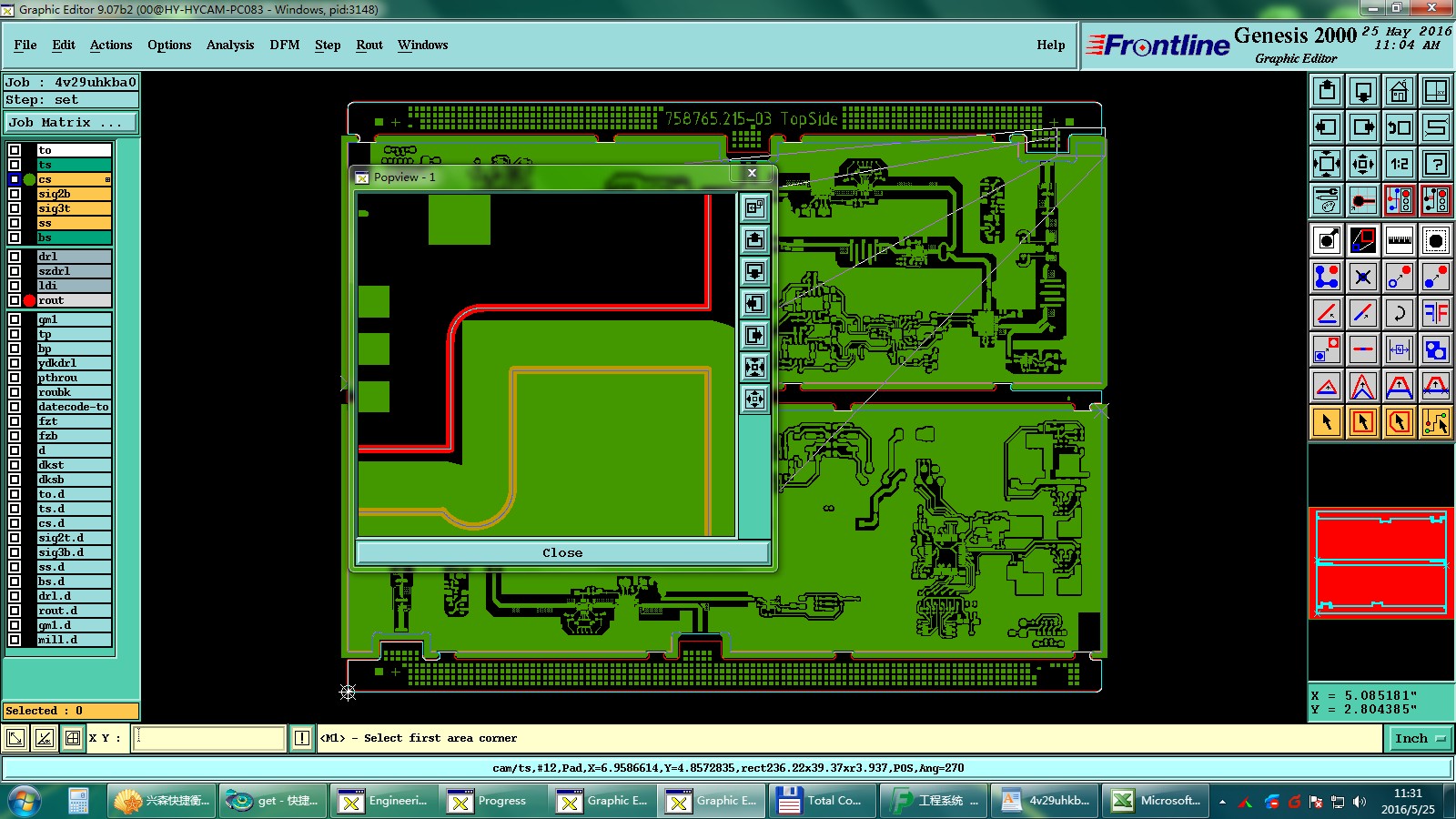Screen dimensions: 1456x819
Task: Click the x button on Popview title bar
Action: pyautogui.click(x=752, y=173)
